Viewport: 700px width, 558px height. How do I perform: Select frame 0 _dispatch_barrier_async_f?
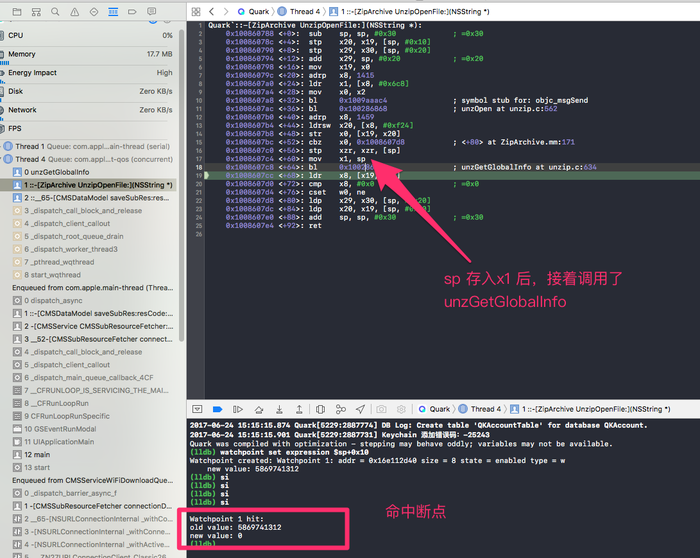[89, 493]
